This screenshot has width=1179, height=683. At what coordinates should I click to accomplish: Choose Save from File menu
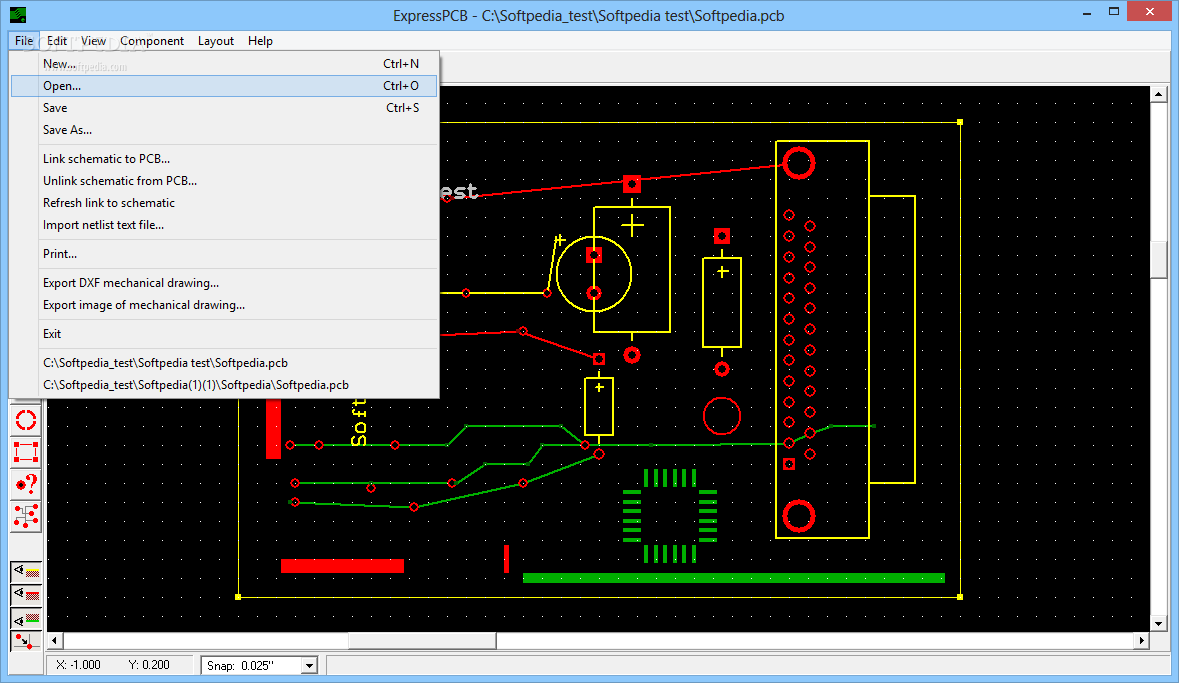(224, 108)
